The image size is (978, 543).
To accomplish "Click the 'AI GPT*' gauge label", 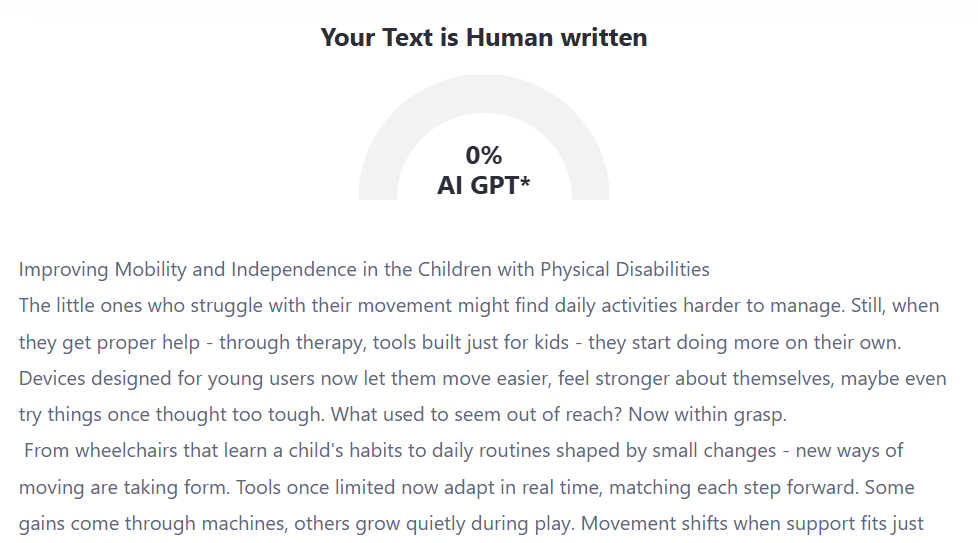I will (x=483, y=185).
